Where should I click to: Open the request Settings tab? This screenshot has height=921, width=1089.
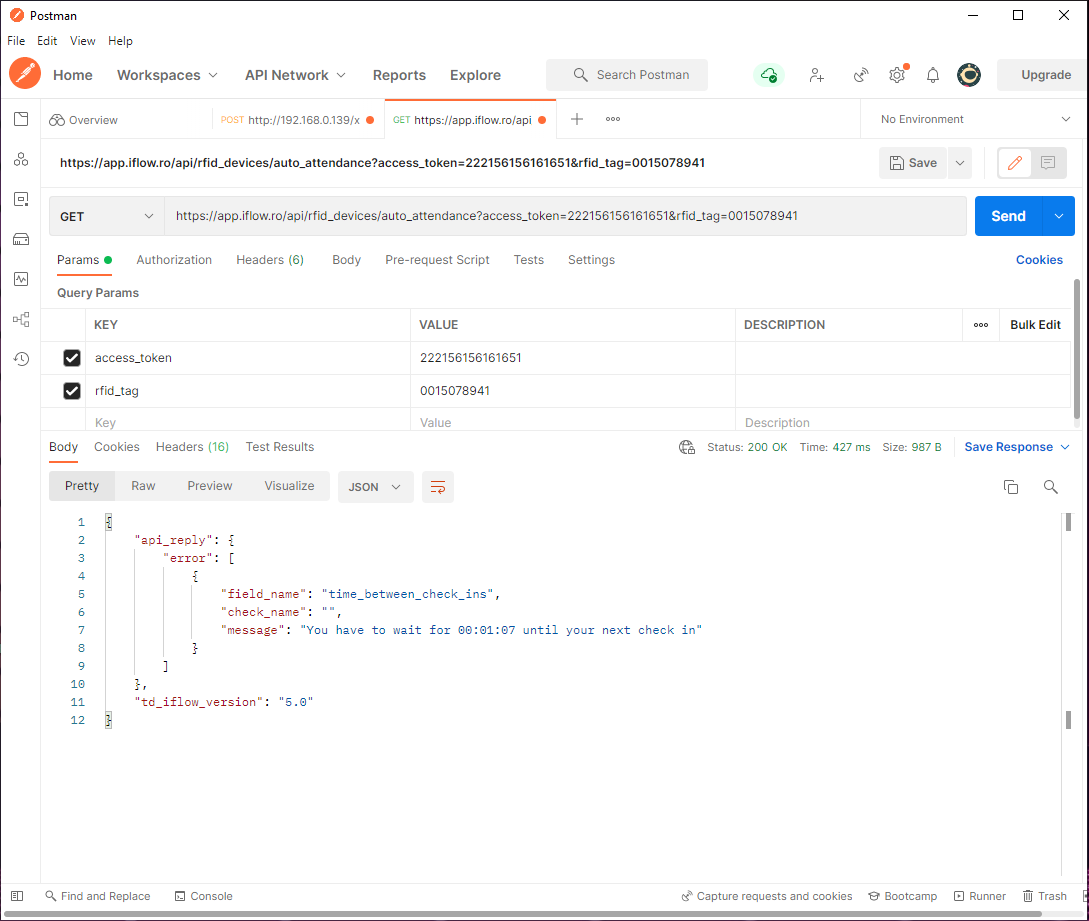(x=591, y=260)
